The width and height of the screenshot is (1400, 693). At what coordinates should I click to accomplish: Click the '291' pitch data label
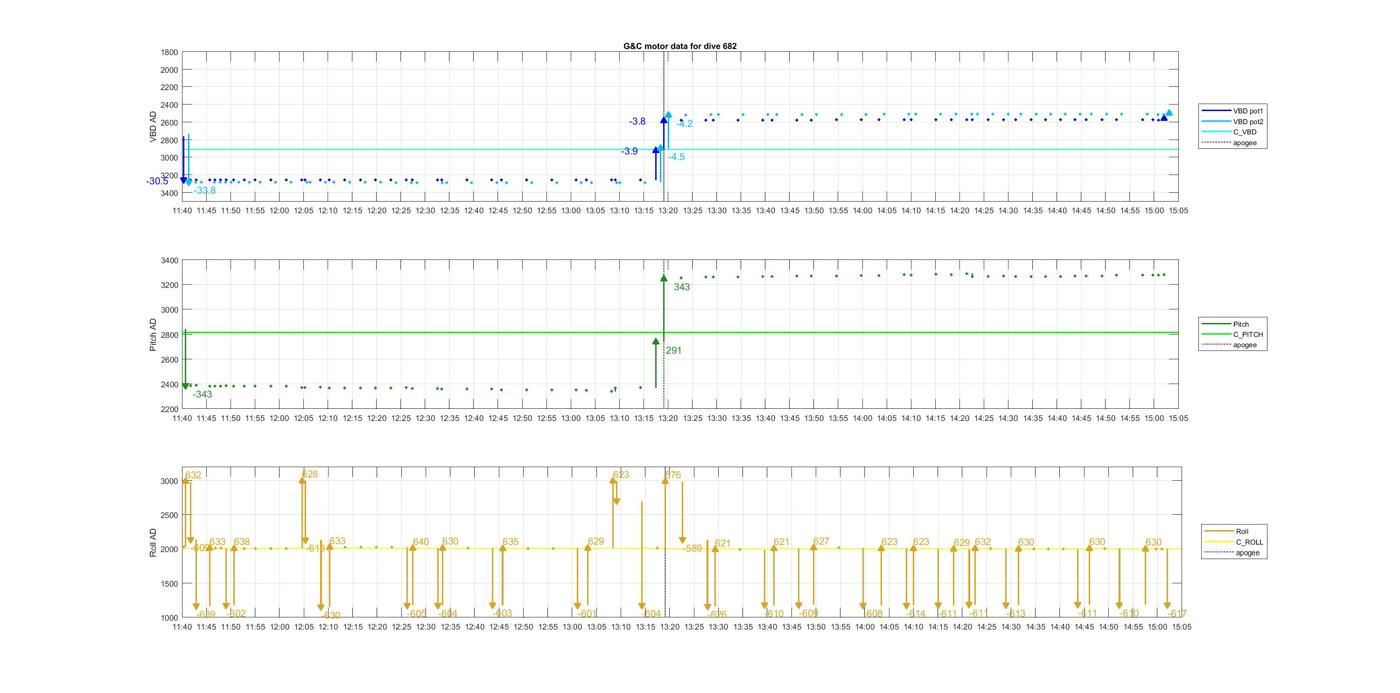(x=674, y=351)
